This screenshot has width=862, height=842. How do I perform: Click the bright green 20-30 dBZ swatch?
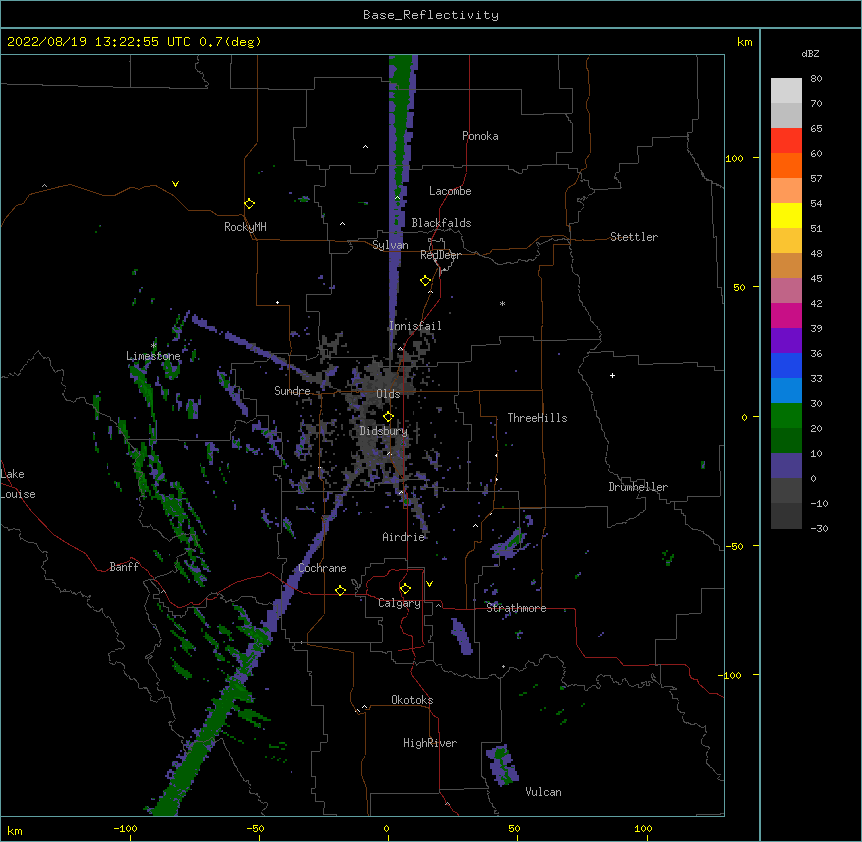tap(786, 416)
